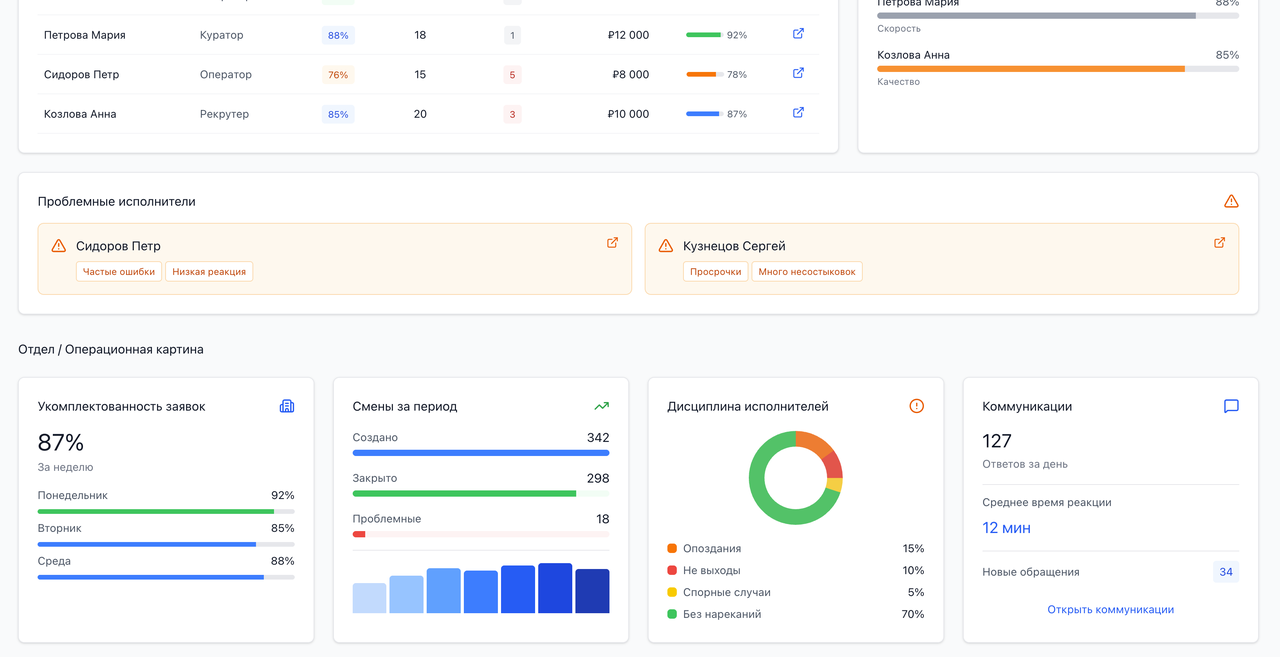Open external link on Сидоров Петр problem card
This screenshot has height=657, width=1280.
tap(611, 242)
